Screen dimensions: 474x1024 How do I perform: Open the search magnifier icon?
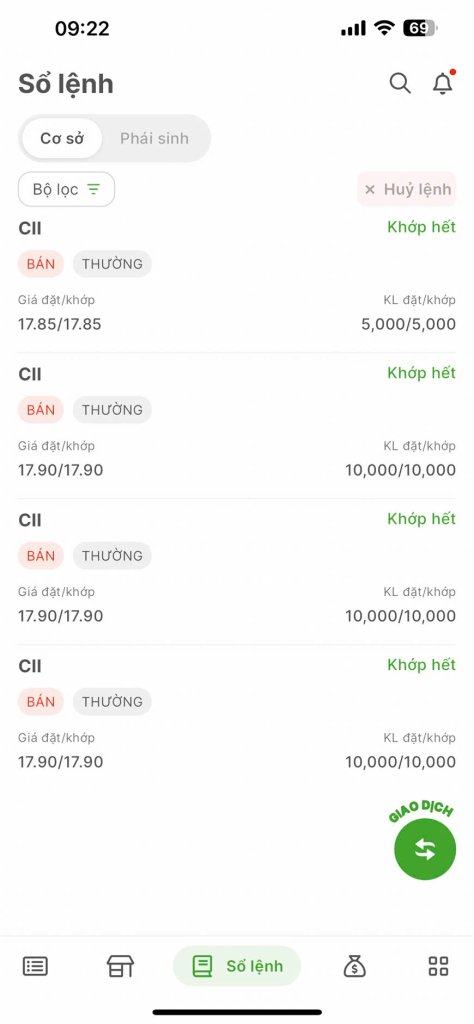click(x=400, y=84)
